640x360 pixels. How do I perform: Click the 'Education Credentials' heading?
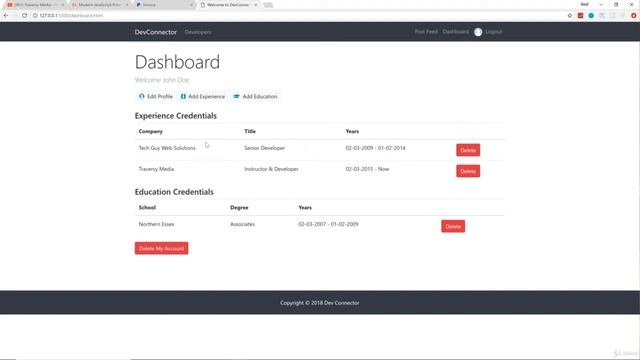pyautogui.click(x=174, y=192)
